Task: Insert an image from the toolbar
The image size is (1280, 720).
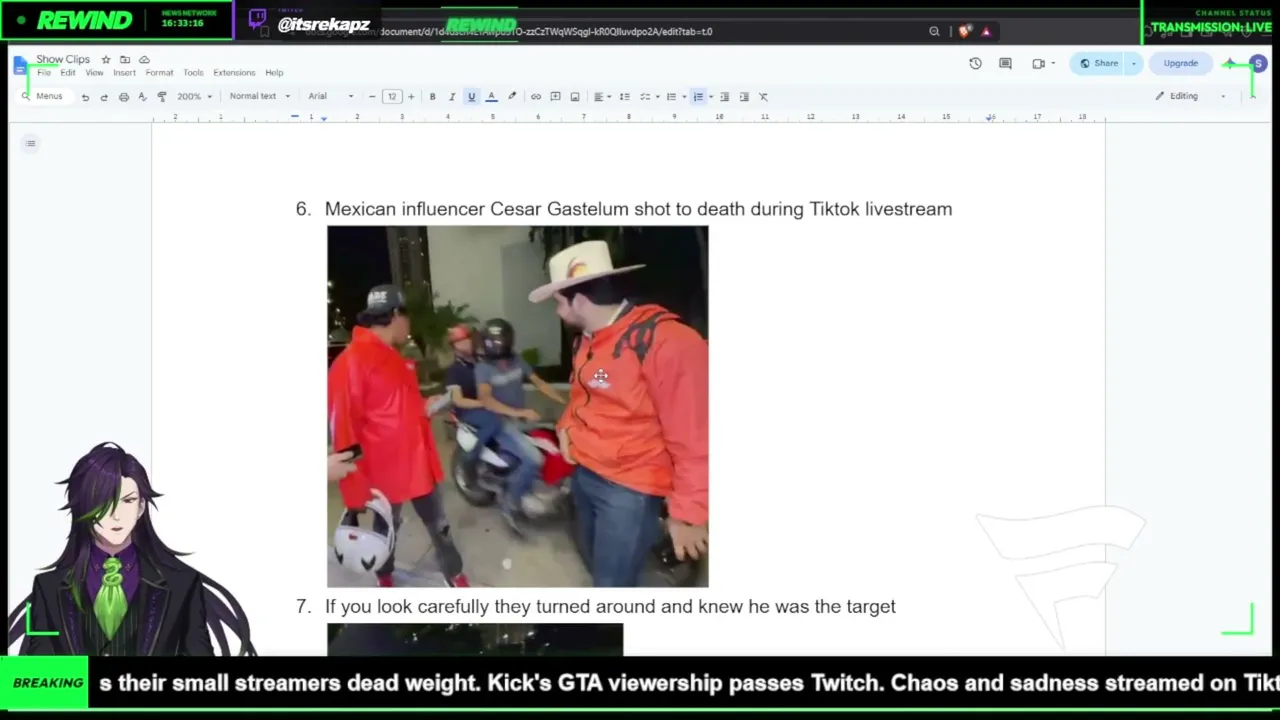Action: pyautogui.click(x=575, y=97)
